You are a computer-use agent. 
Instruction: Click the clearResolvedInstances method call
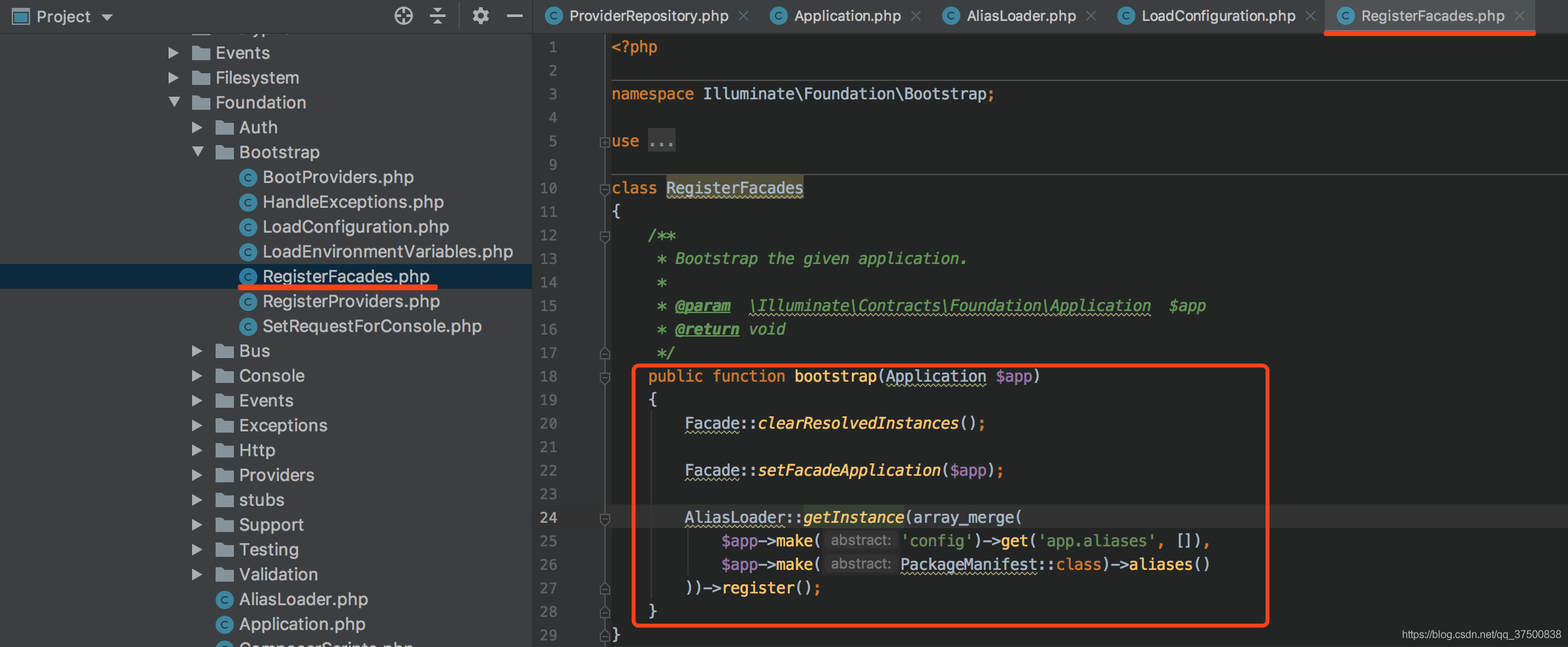(858, 423)
